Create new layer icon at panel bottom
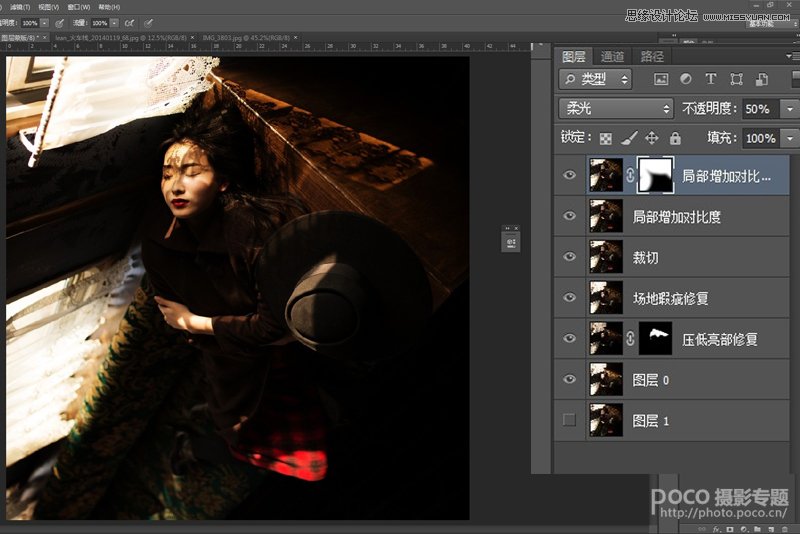 [x=771, y=530]
